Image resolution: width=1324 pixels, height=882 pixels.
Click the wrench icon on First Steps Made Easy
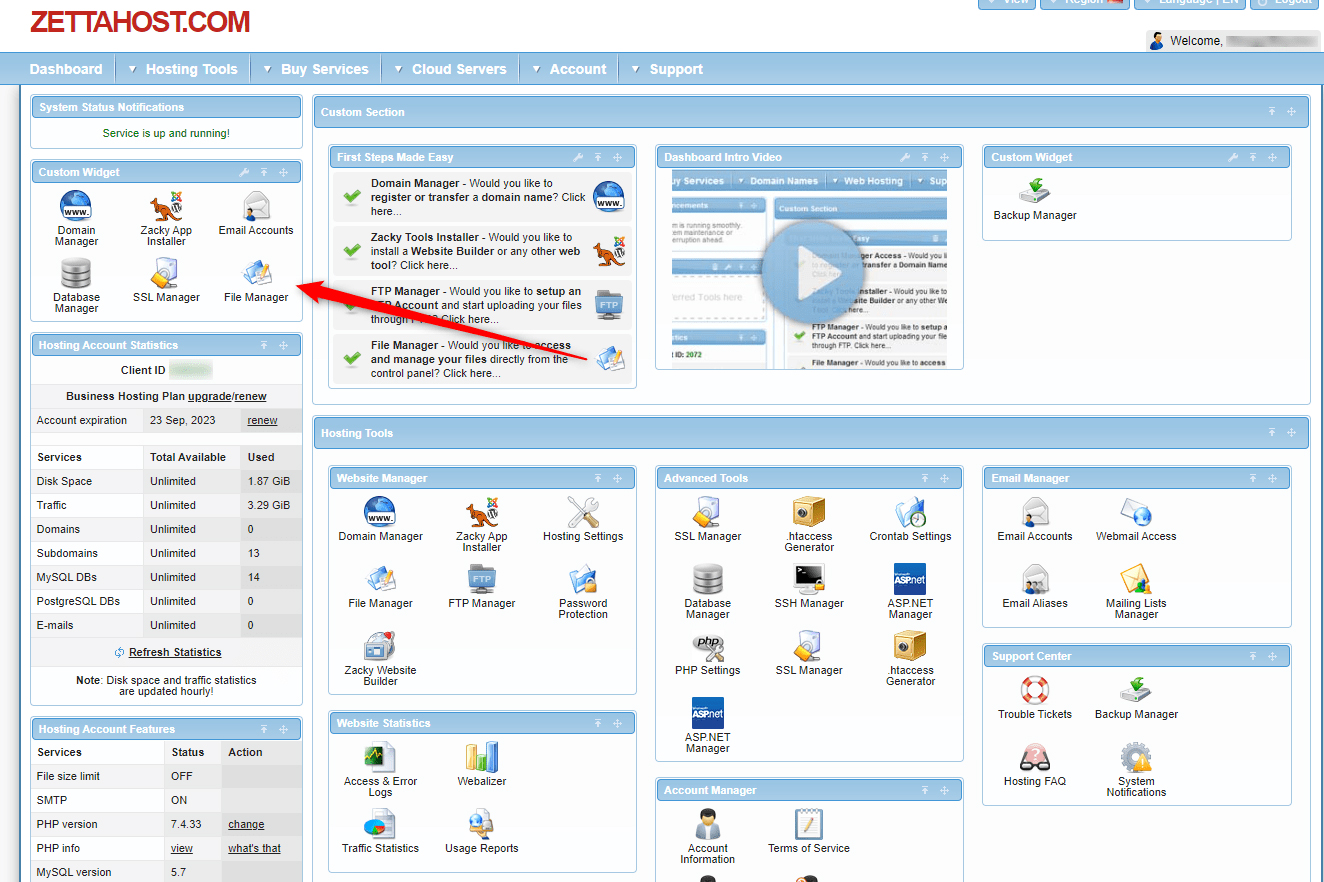578,158
